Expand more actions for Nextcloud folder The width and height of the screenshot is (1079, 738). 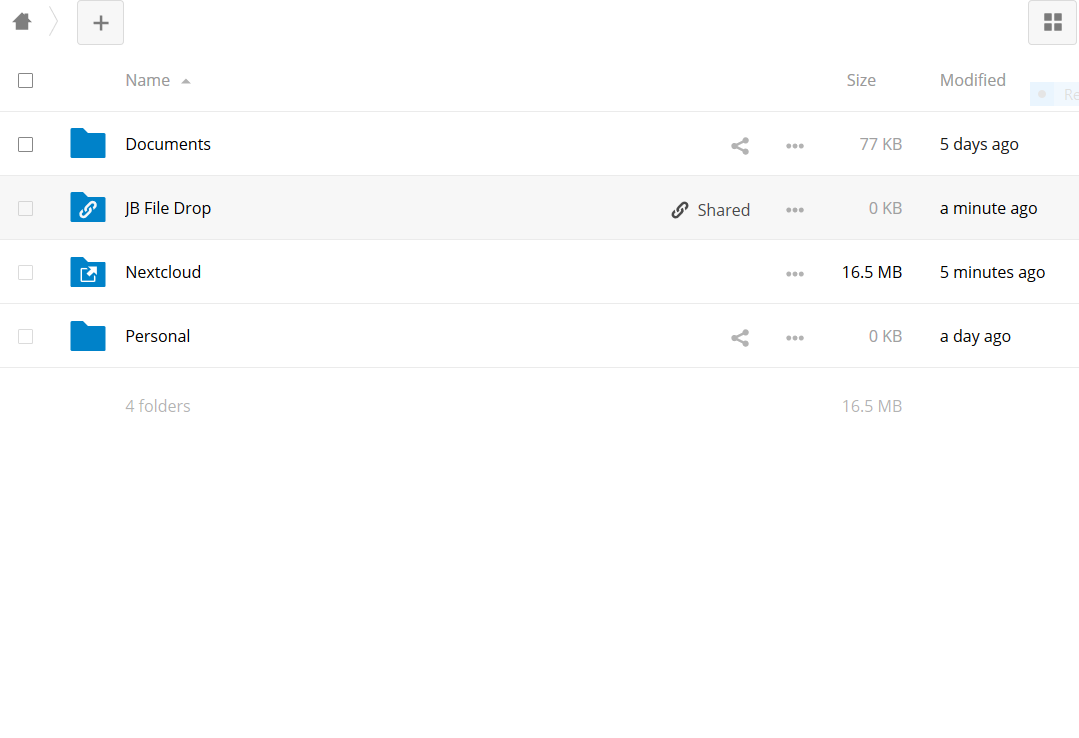click(795, 273)
